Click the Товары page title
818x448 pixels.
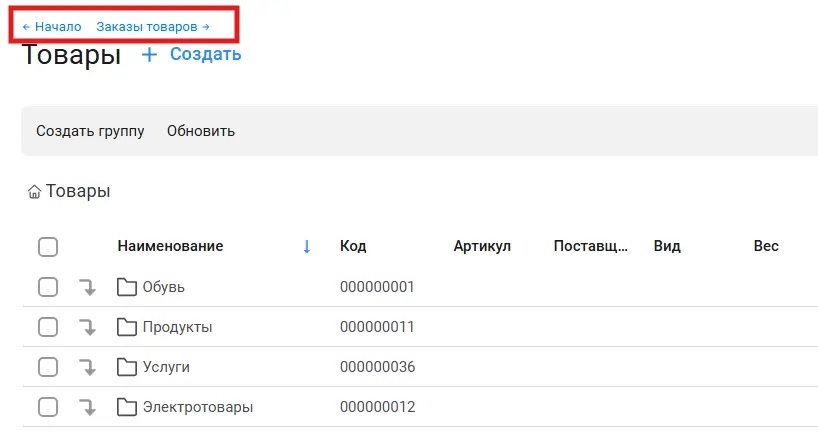71,55
